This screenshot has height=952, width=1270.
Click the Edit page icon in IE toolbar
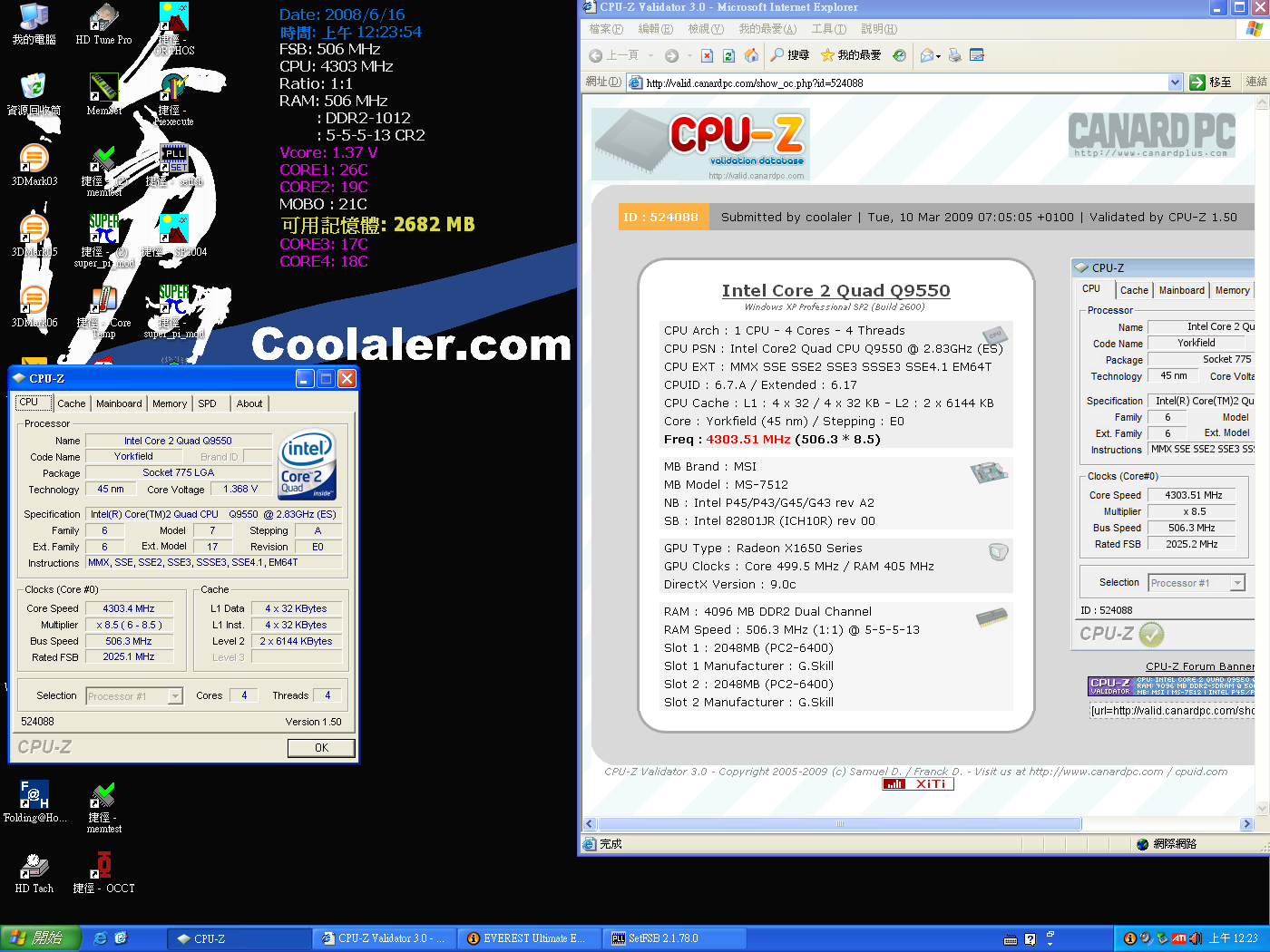tap(977, 55)
